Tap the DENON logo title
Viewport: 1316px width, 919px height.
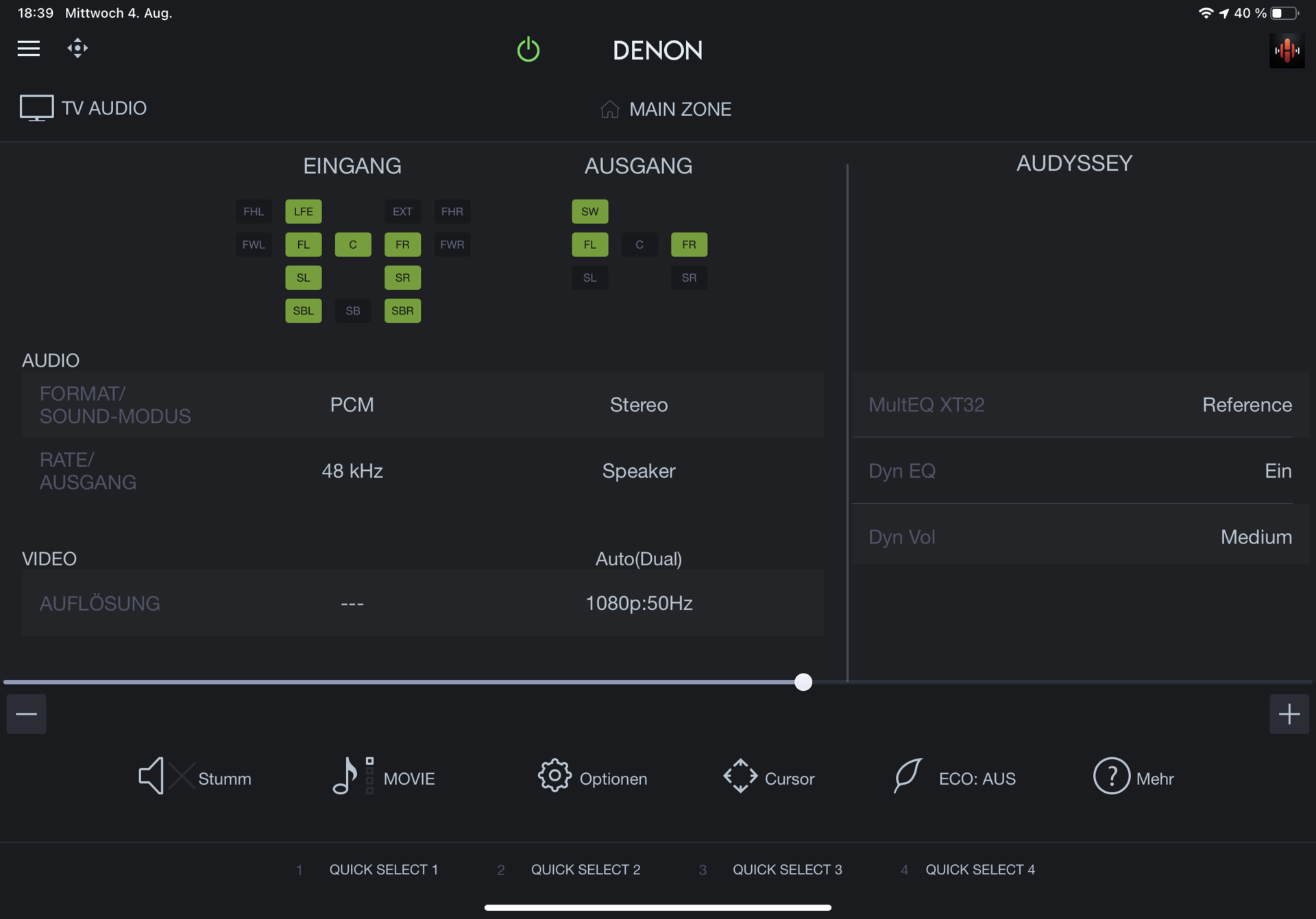tap(657, 50)
